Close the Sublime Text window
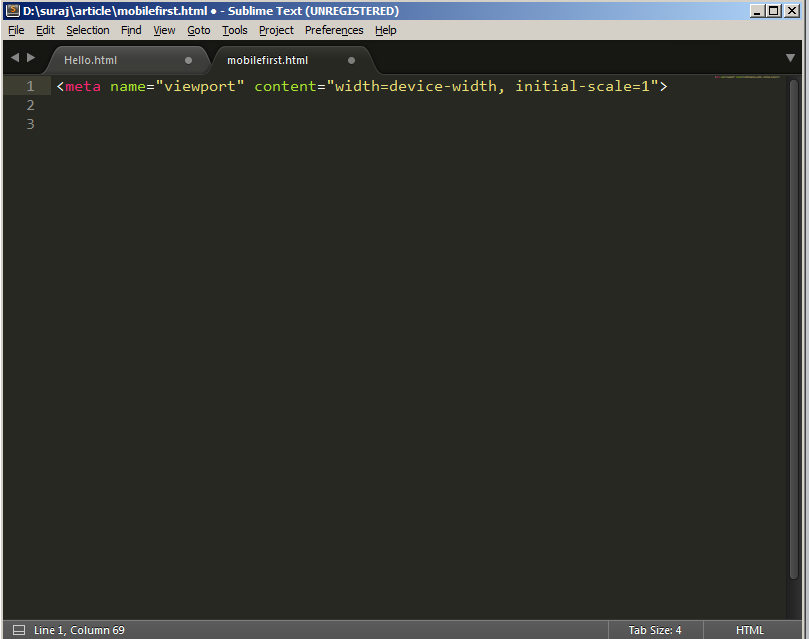The image size is (809, 639). click(791, 10)
